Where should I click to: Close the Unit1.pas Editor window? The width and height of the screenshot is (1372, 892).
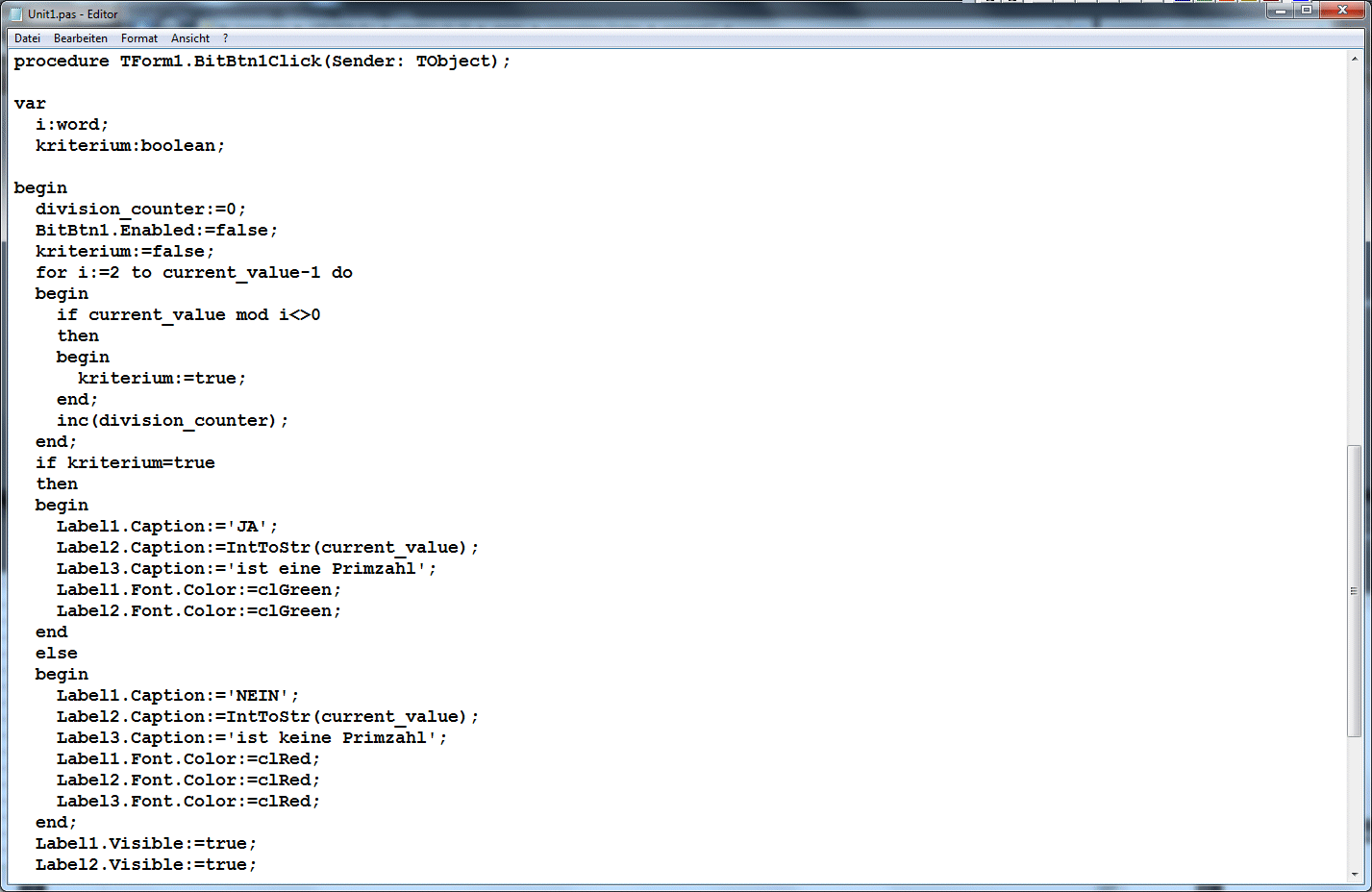coord(1342,11)
